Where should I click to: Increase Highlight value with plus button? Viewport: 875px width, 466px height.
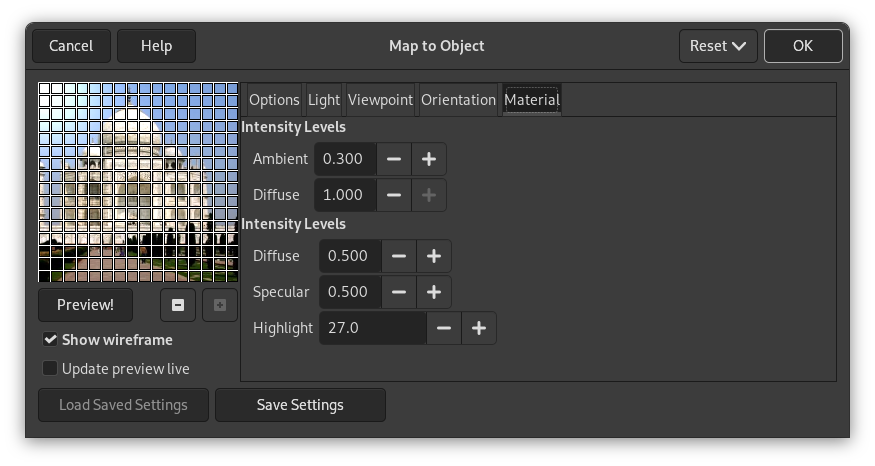[x=479, y=328]
